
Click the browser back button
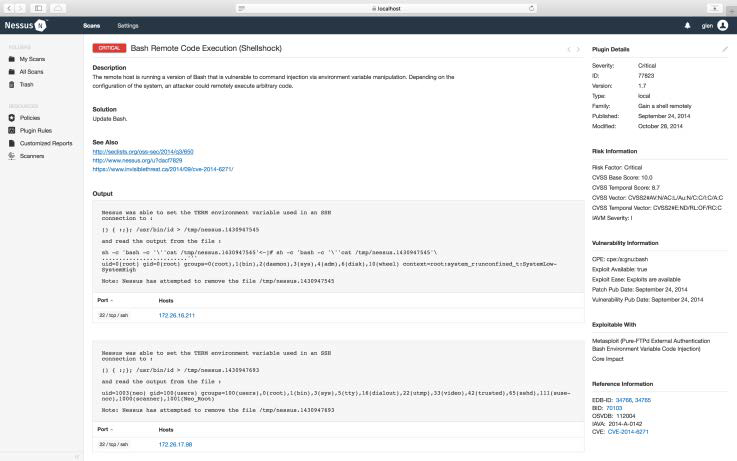click(9, 8)
